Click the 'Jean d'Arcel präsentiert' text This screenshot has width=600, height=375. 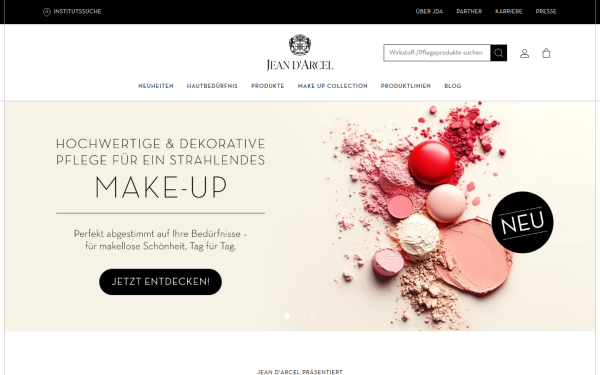pyautogui.click(x=300, y=372)
